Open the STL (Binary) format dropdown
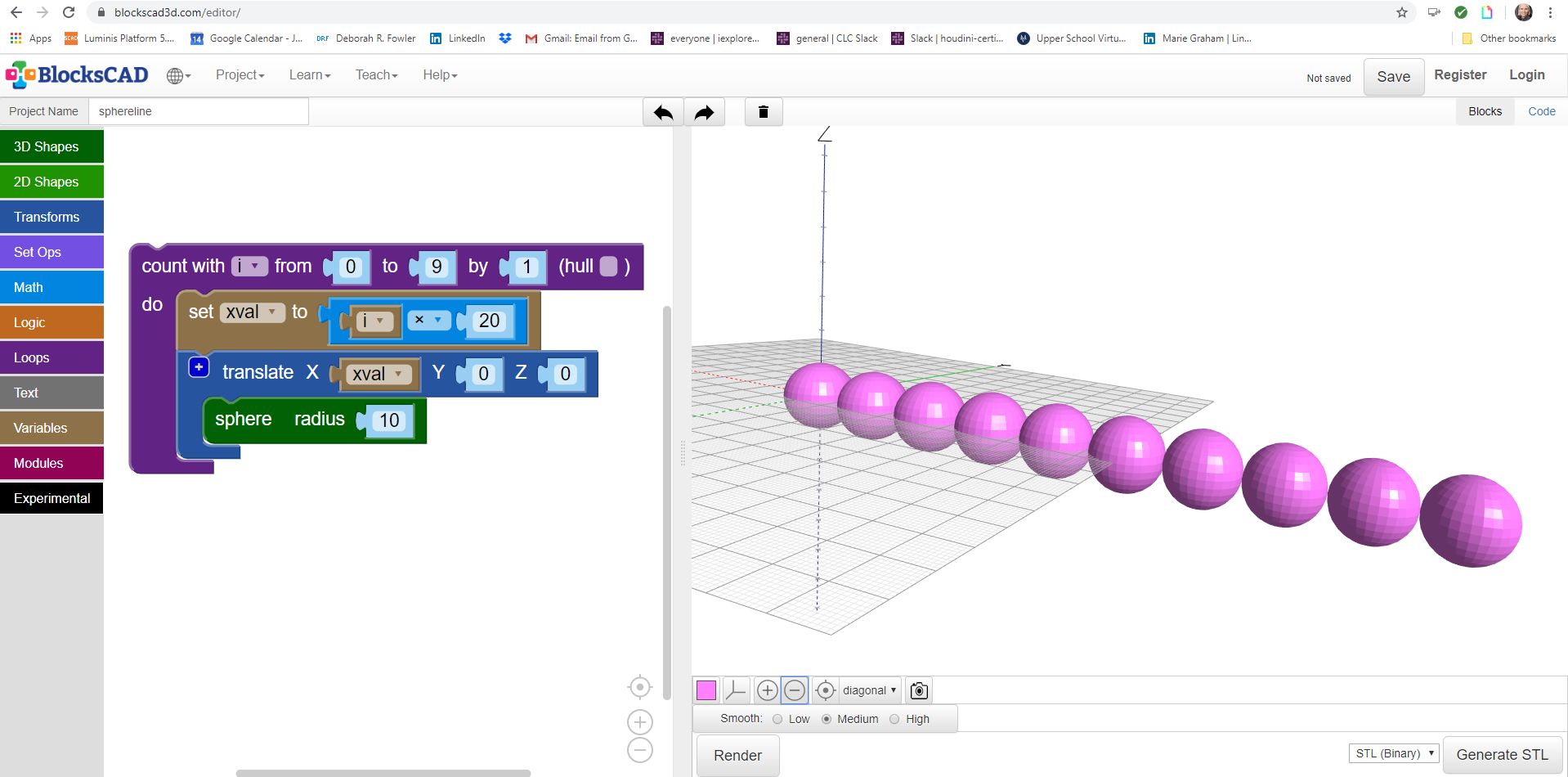The width and height of the screenshot is (1568, 777). pos(1393,753)
